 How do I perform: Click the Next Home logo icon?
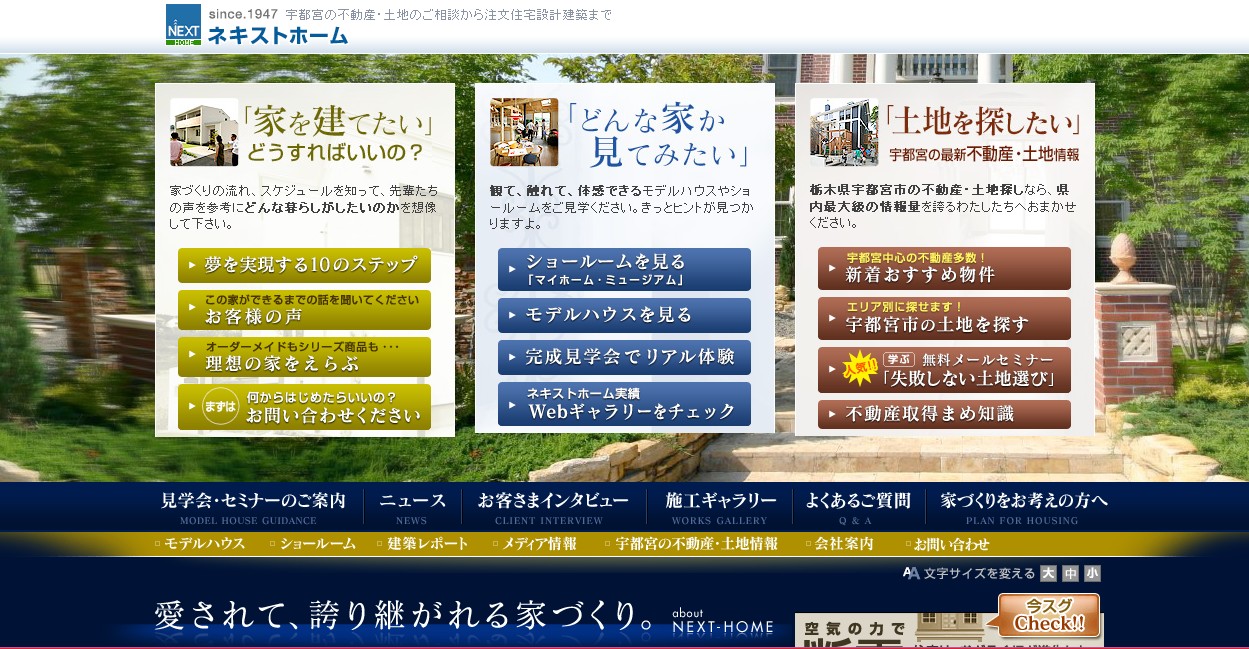point(183,25)
